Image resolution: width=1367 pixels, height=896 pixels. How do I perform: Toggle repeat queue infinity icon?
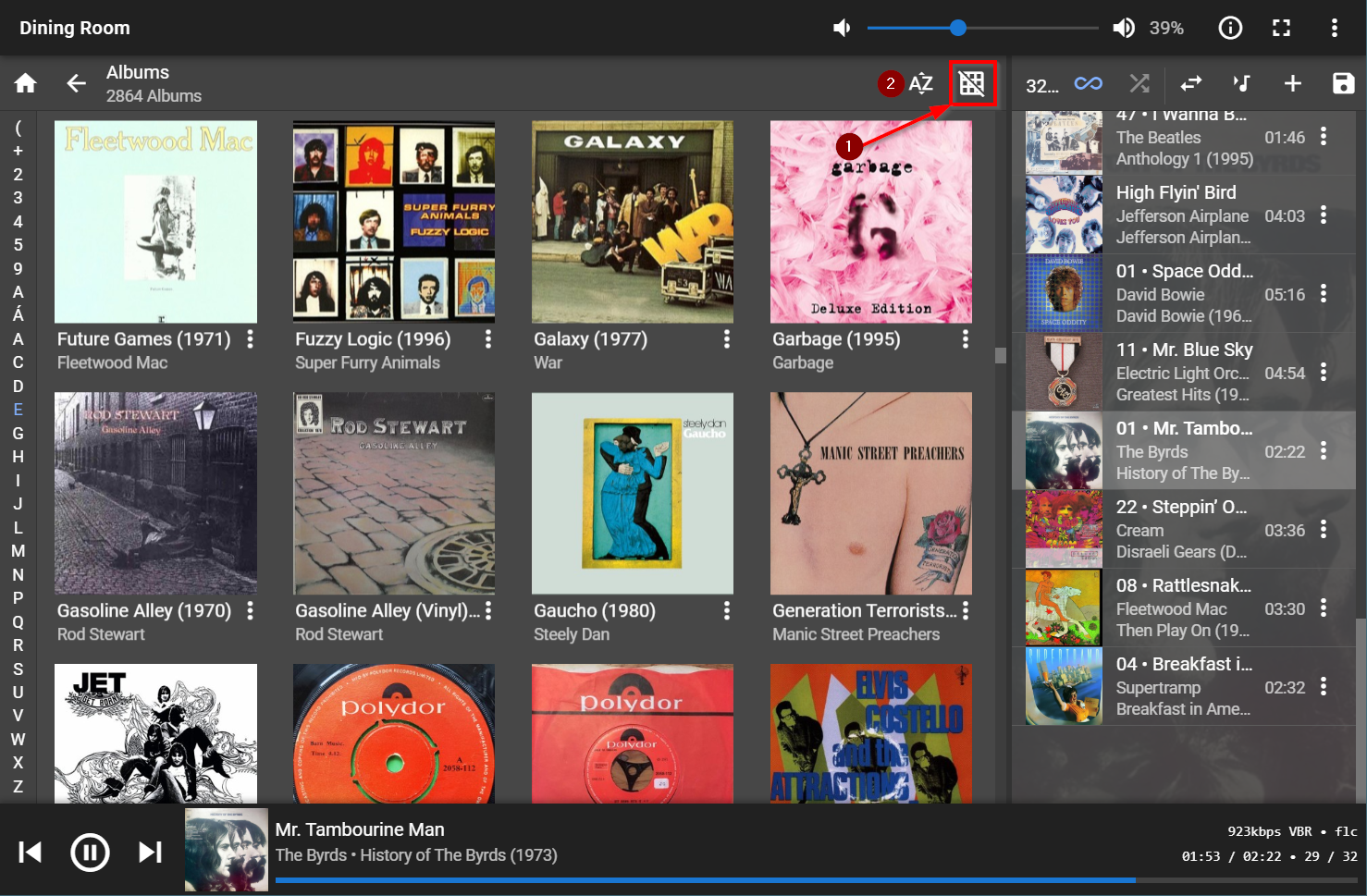click(1088, 84)
